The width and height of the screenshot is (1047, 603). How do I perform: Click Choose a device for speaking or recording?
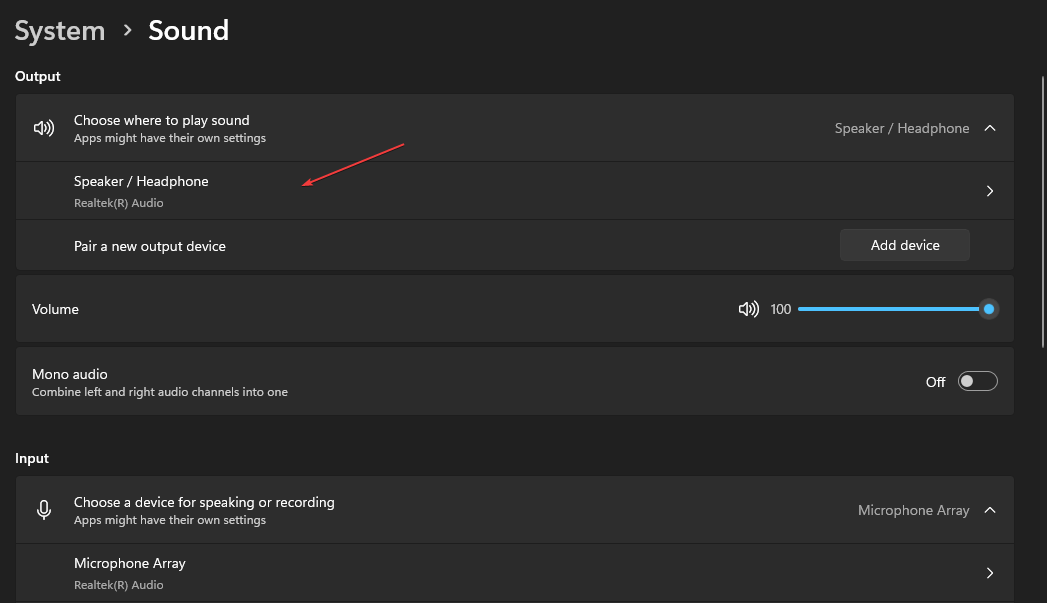pos(204,503)
